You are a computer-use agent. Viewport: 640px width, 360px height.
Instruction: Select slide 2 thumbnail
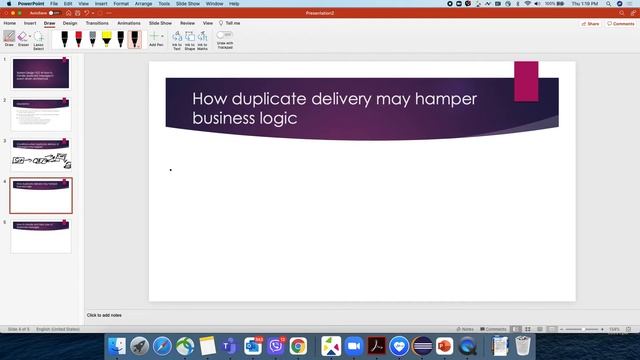[x=41, y=114]
